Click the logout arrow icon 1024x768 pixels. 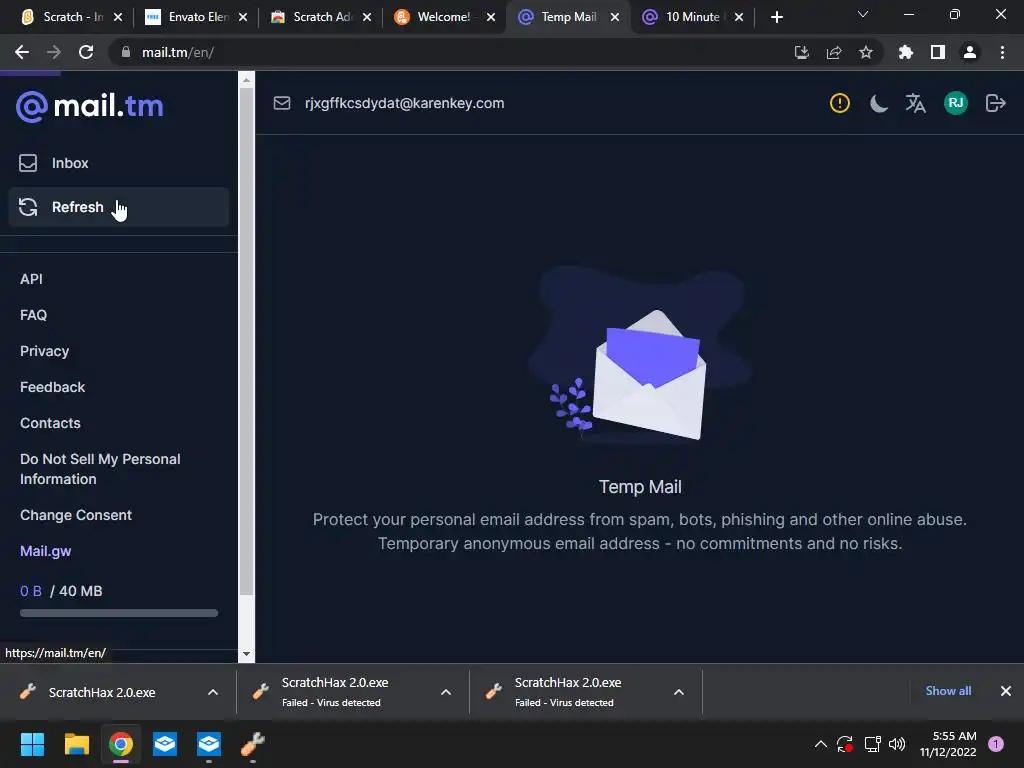point(995,103)
